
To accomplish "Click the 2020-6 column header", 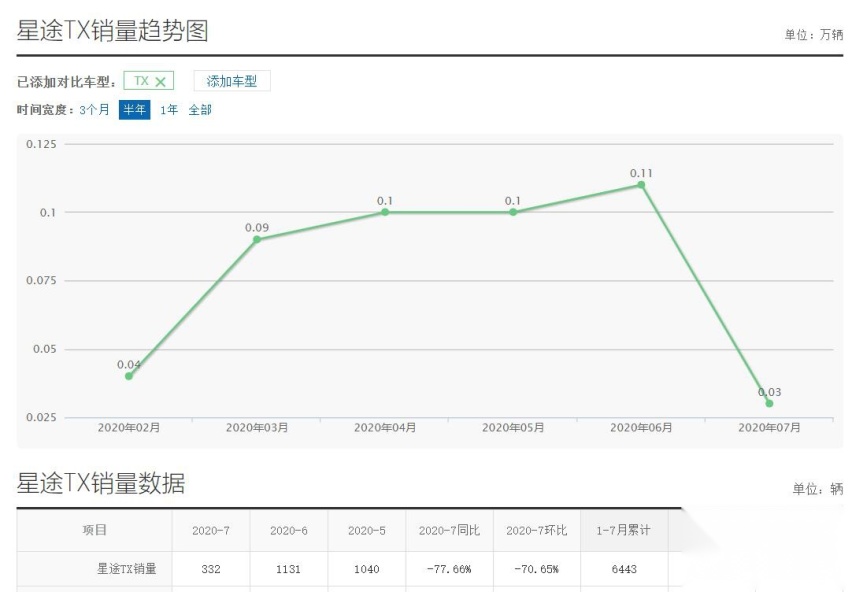I will (289, 531).
